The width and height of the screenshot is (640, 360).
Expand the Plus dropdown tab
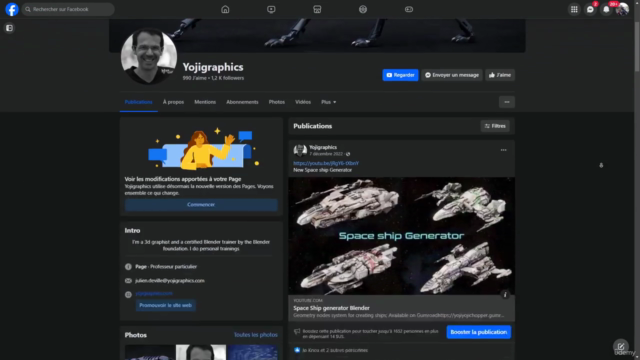pos(329,102)
